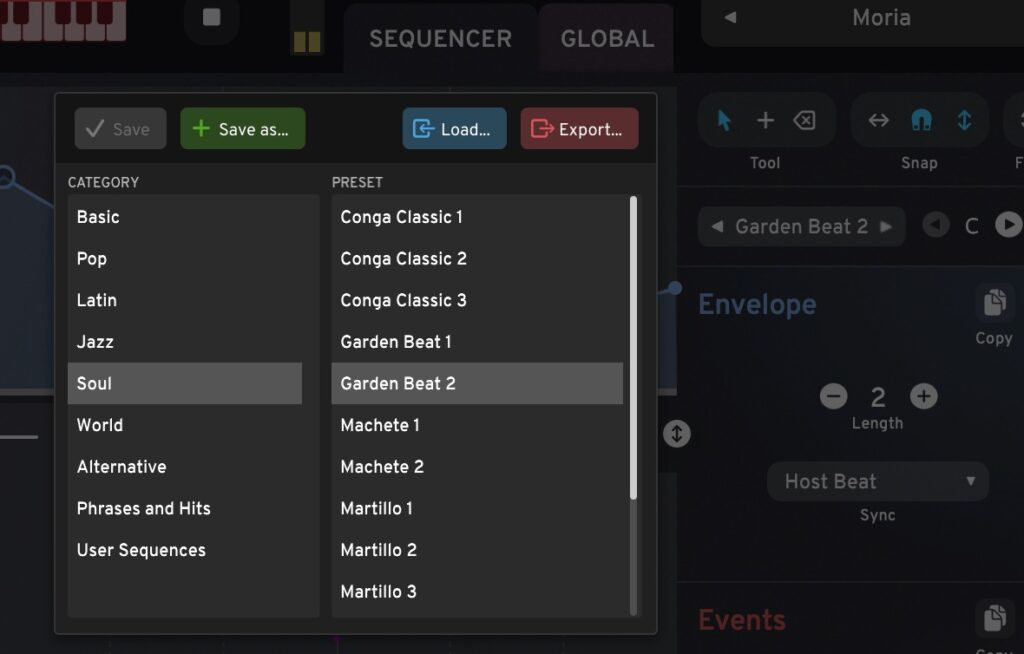The width and height of the screenshot is (1024, 654).
Task: Toggle the magnet snap option
Action: tap(921, 121)
